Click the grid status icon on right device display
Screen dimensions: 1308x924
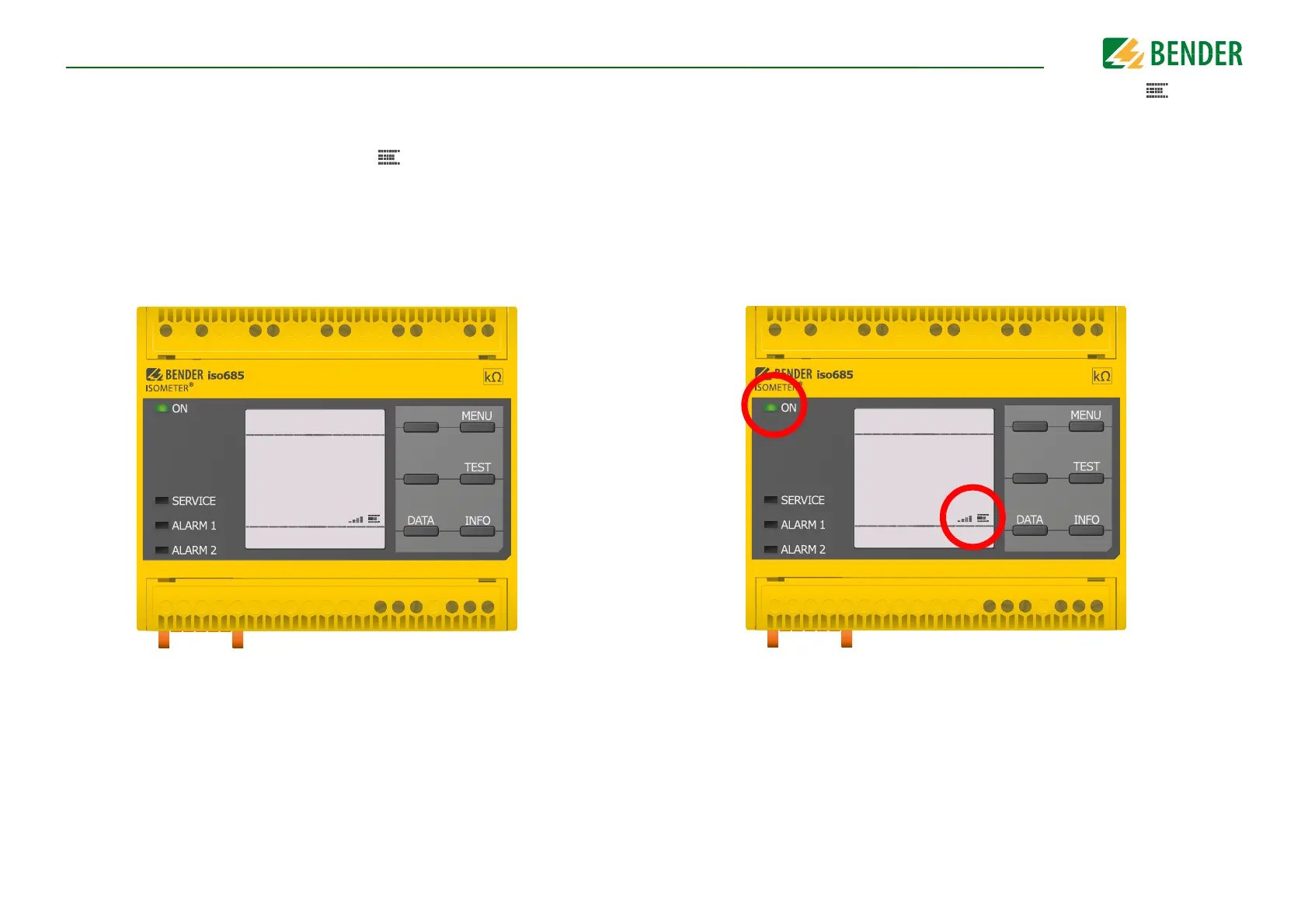pos(983,518)
